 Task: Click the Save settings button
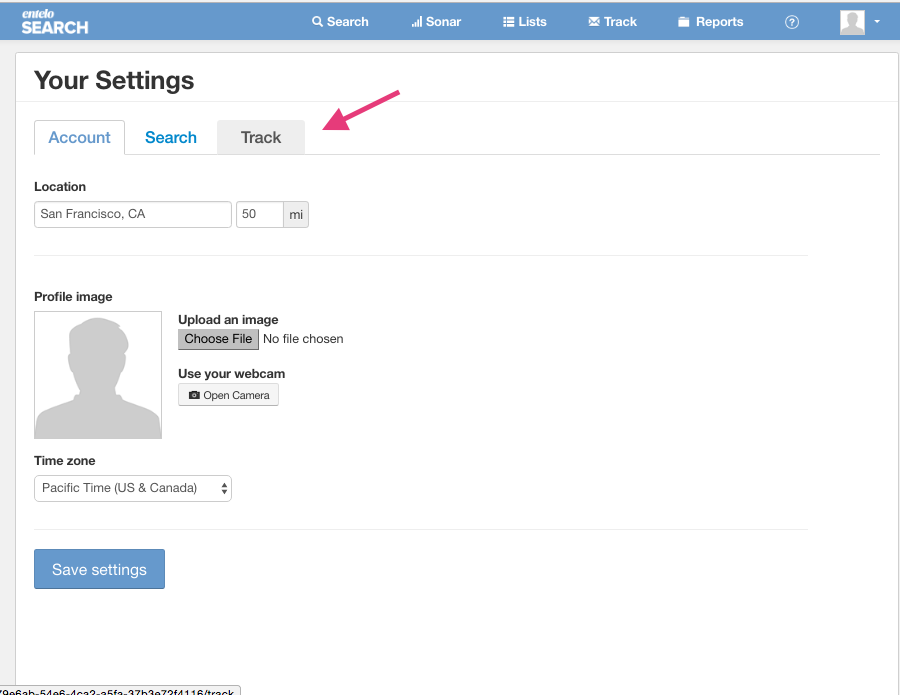tap(99, 569)
